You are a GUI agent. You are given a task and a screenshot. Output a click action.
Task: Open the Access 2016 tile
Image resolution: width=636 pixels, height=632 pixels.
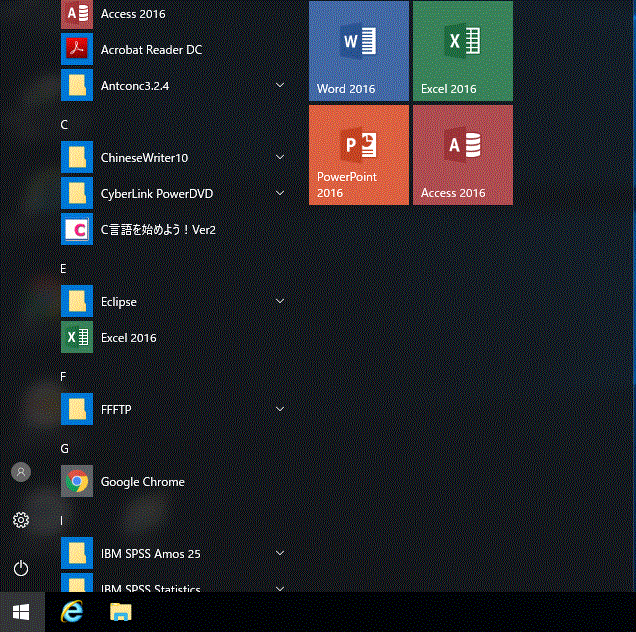tap(463, 155)
